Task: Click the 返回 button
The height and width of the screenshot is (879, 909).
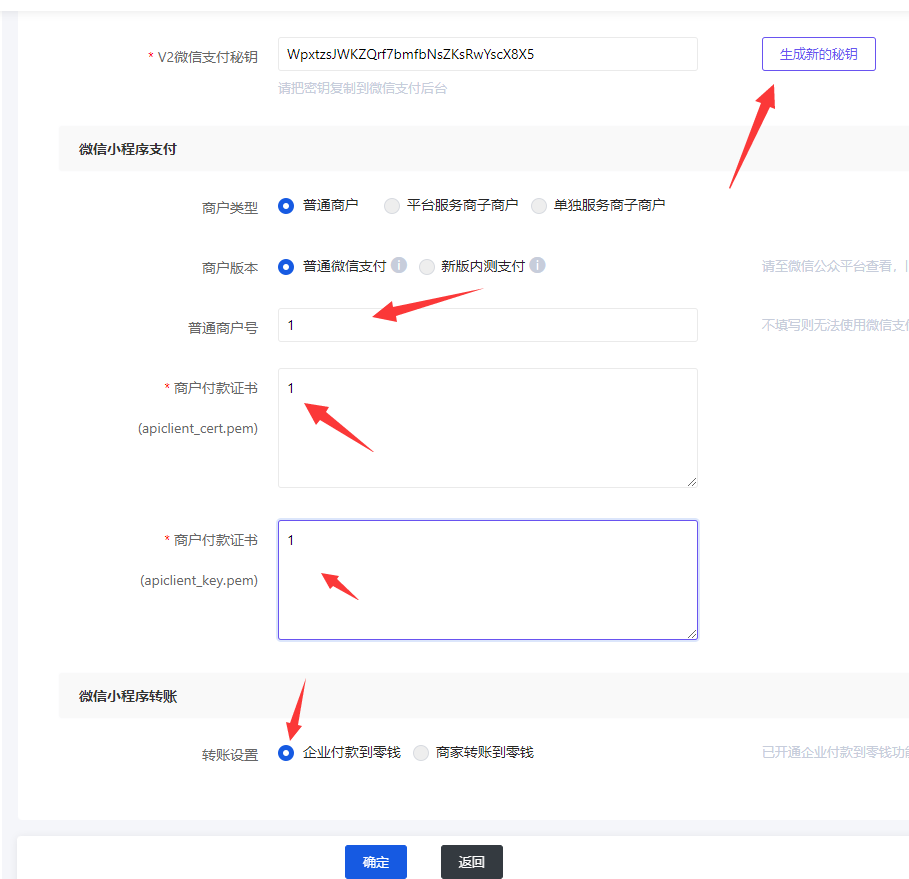Action: point(471,862)
